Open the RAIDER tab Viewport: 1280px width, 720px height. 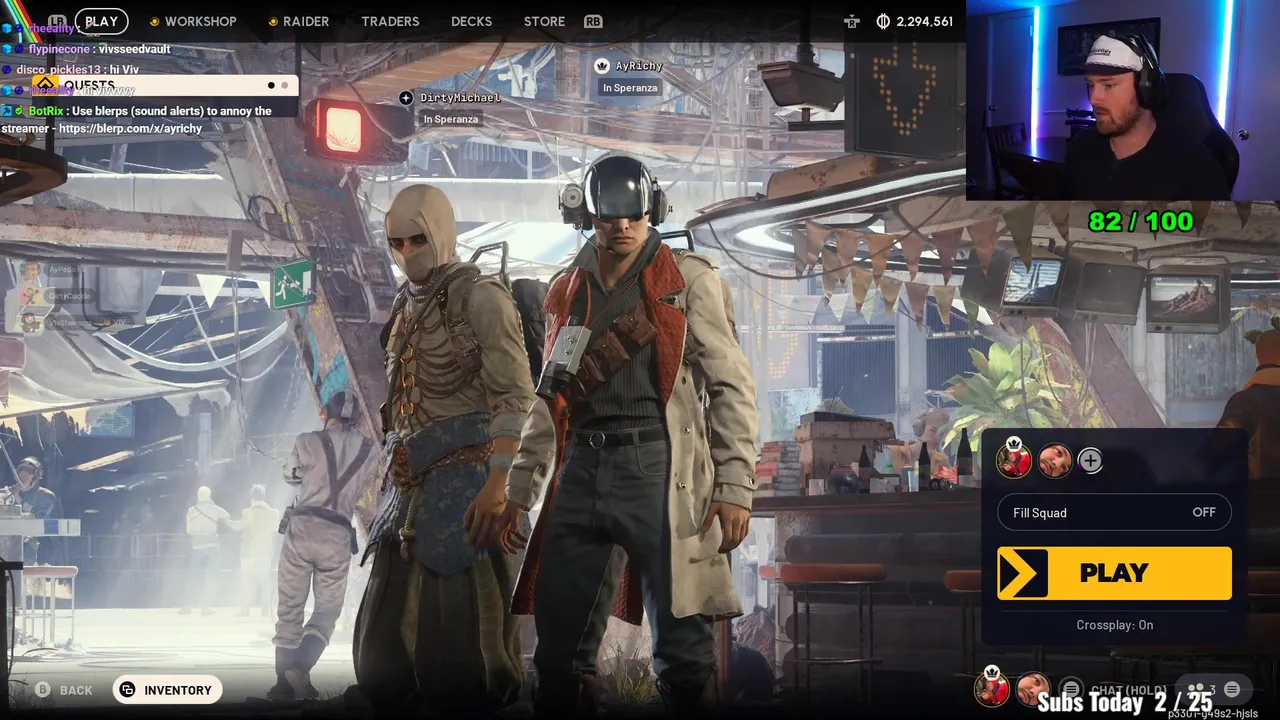[298, 21]
